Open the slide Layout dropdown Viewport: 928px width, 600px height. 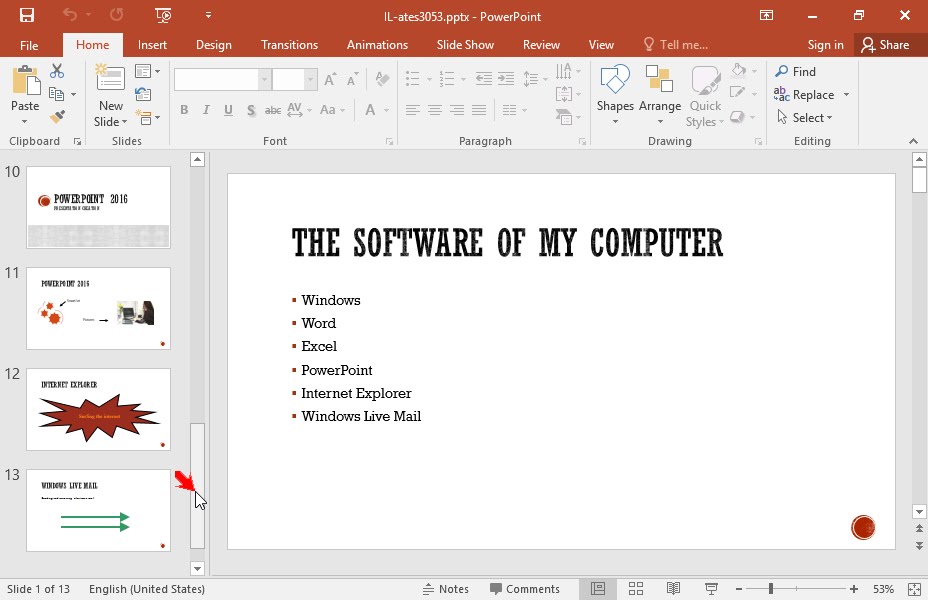coord(147,72)
